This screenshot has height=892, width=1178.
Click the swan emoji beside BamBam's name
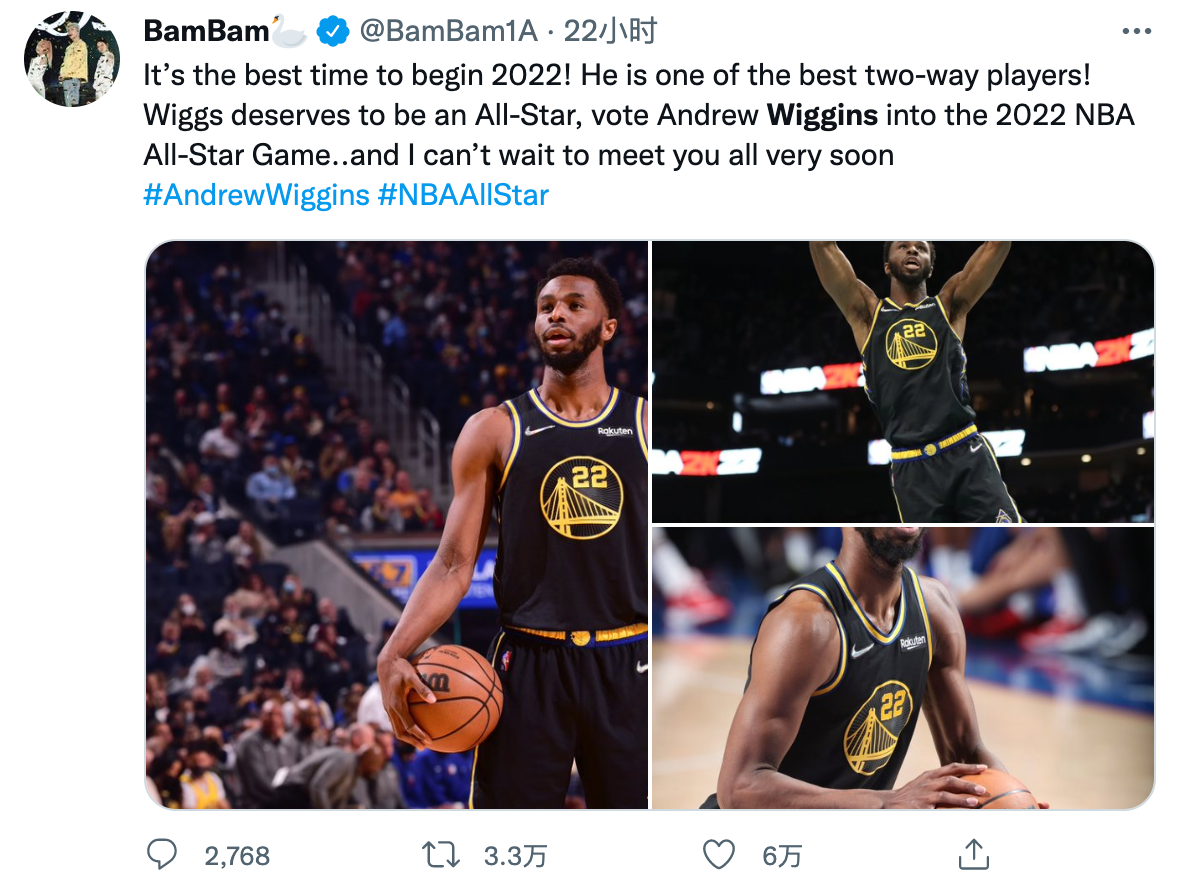point(290,32)
